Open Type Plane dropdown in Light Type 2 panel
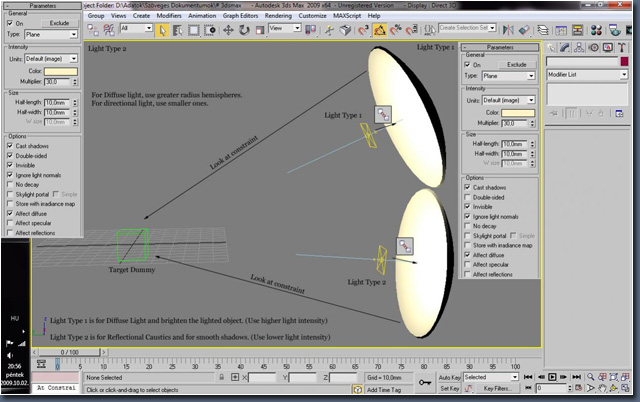 pos(51,34)
